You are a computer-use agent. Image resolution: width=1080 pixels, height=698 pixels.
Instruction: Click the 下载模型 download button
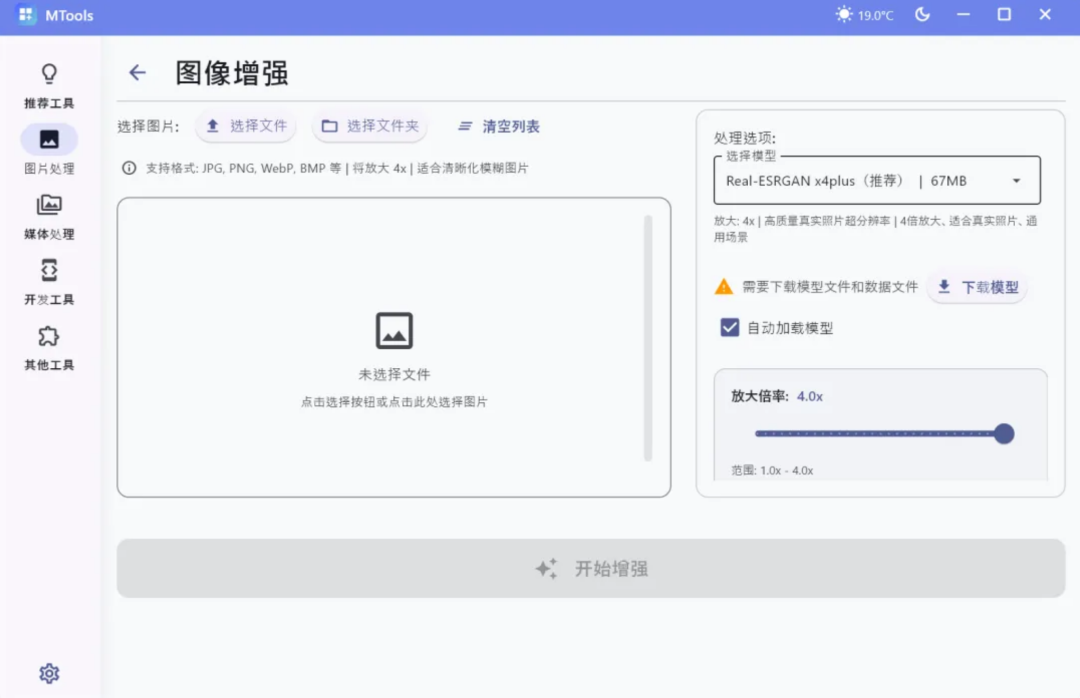coord(978,287)
